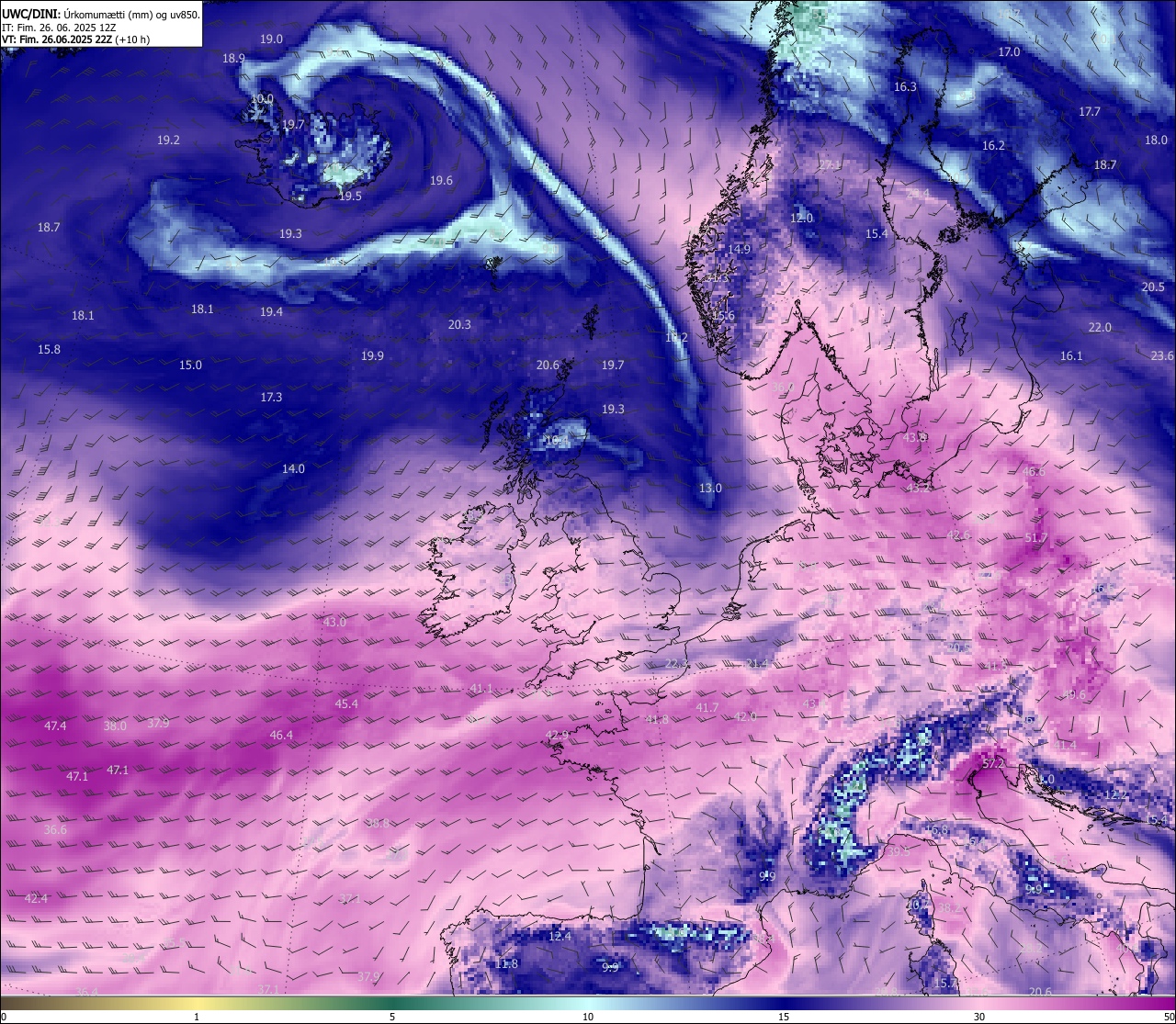This screenshot has width=1176, height=1024.
Task: Click the '0' tick label on colour scale
Action: [4, 1017]
